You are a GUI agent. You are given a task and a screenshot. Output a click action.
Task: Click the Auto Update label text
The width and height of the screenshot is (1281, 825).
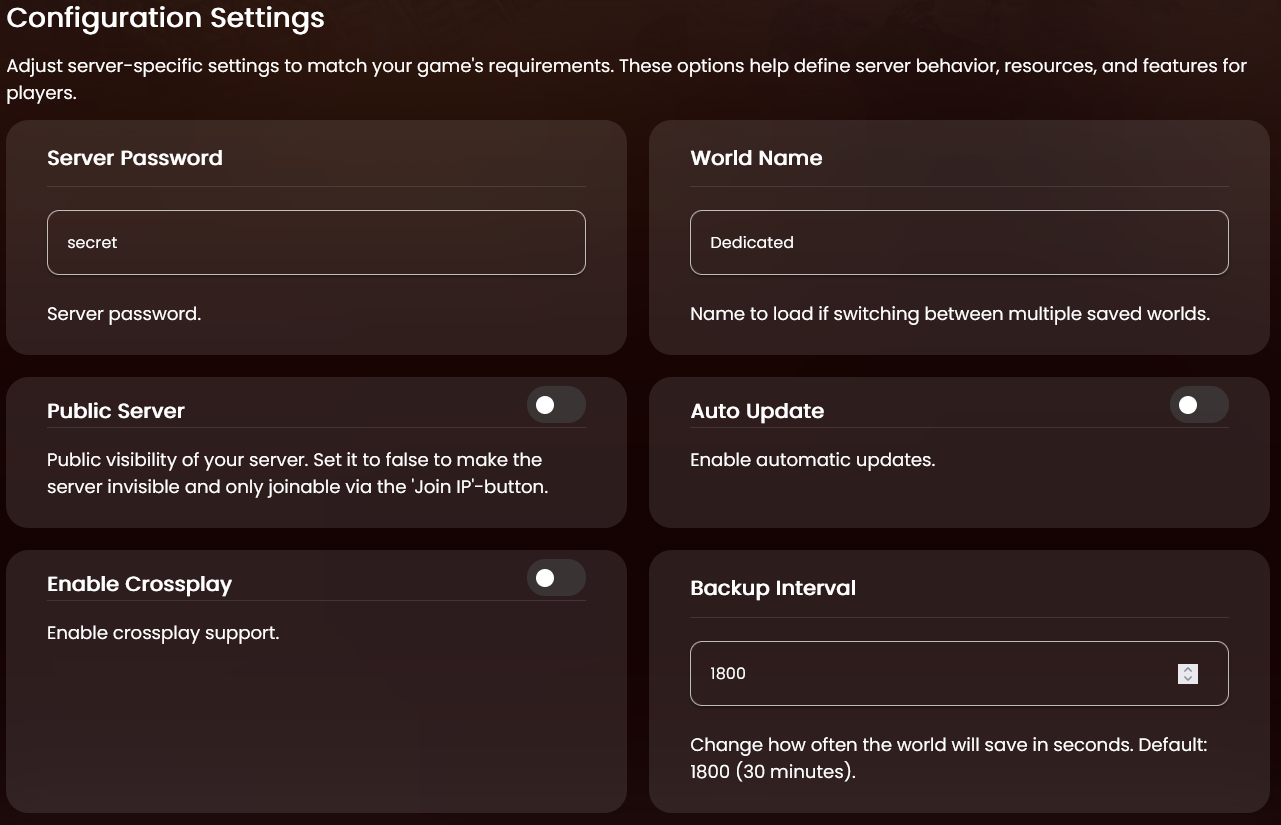pyautogui.click(x=757, y=411)
